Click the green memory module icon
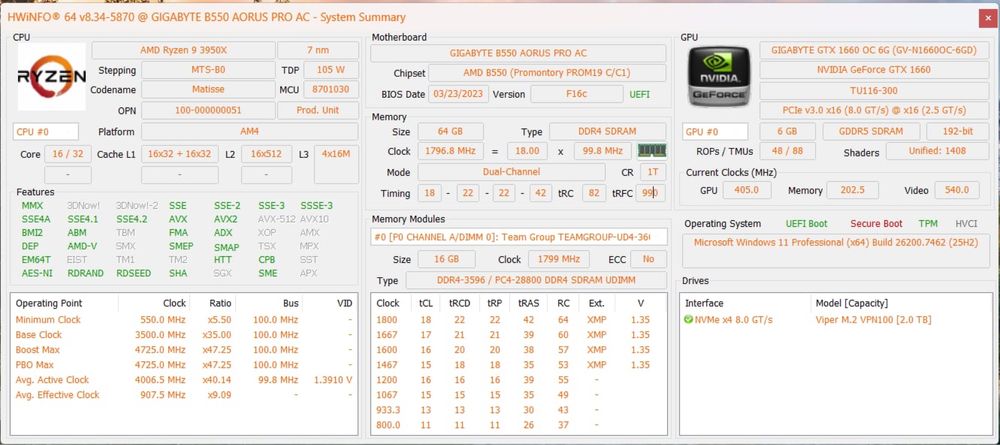This screenshot has width=1000, height=445. 652,151
